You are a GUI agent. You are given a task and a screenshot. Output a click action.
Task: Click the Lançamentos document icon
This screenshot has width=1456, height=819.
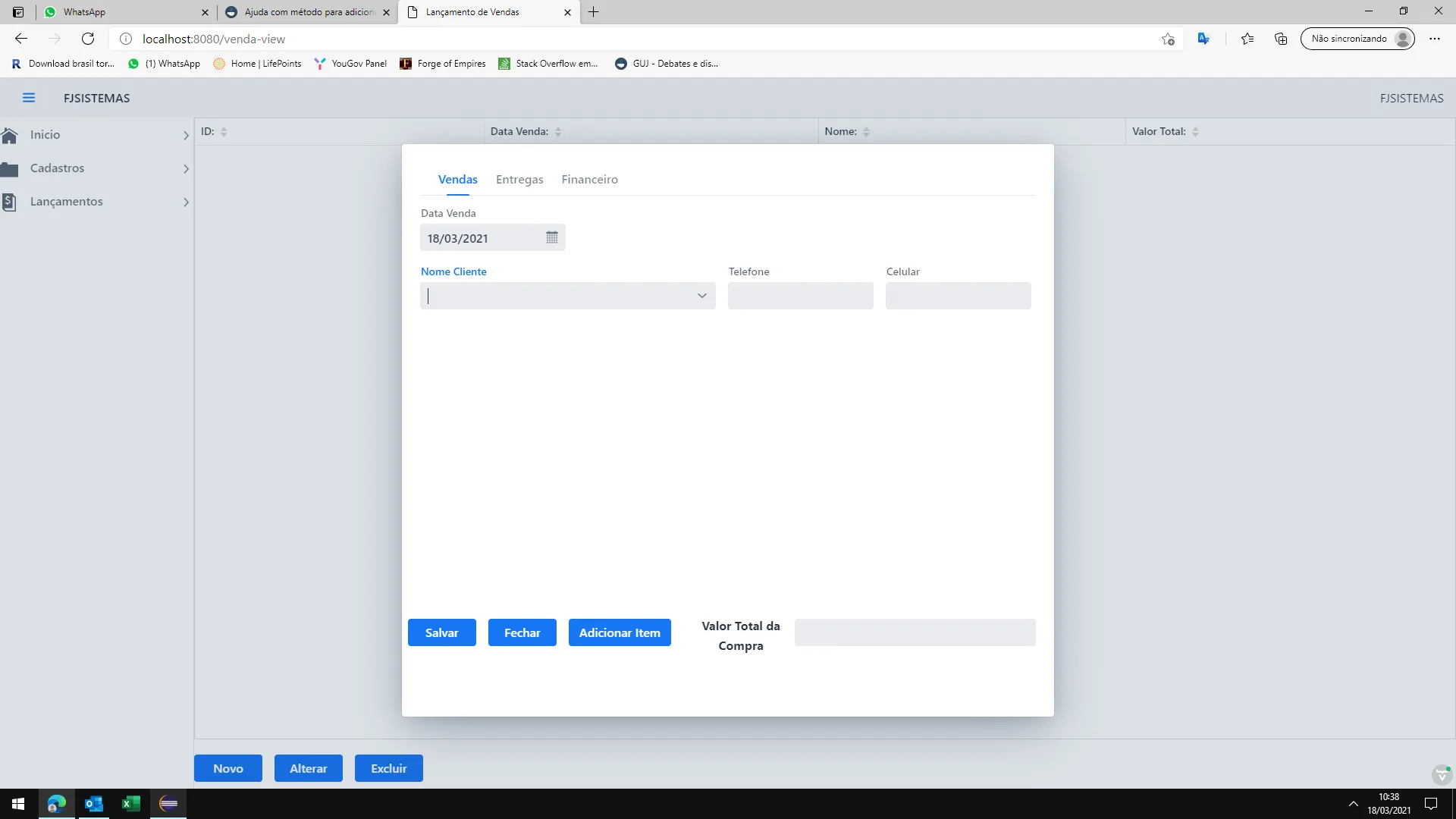9,202
